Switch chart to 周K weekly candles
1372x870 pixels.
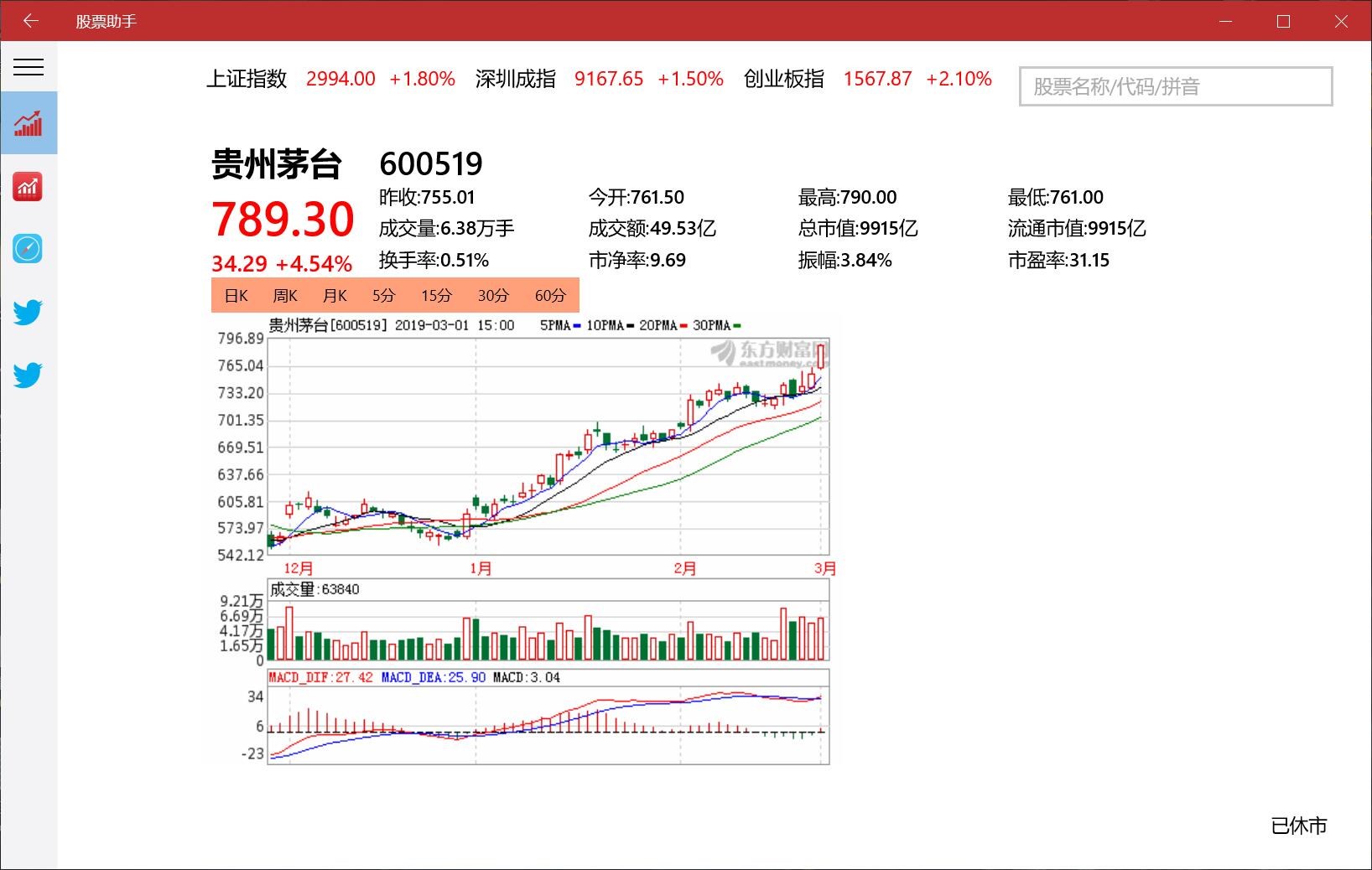coord(284,295)
